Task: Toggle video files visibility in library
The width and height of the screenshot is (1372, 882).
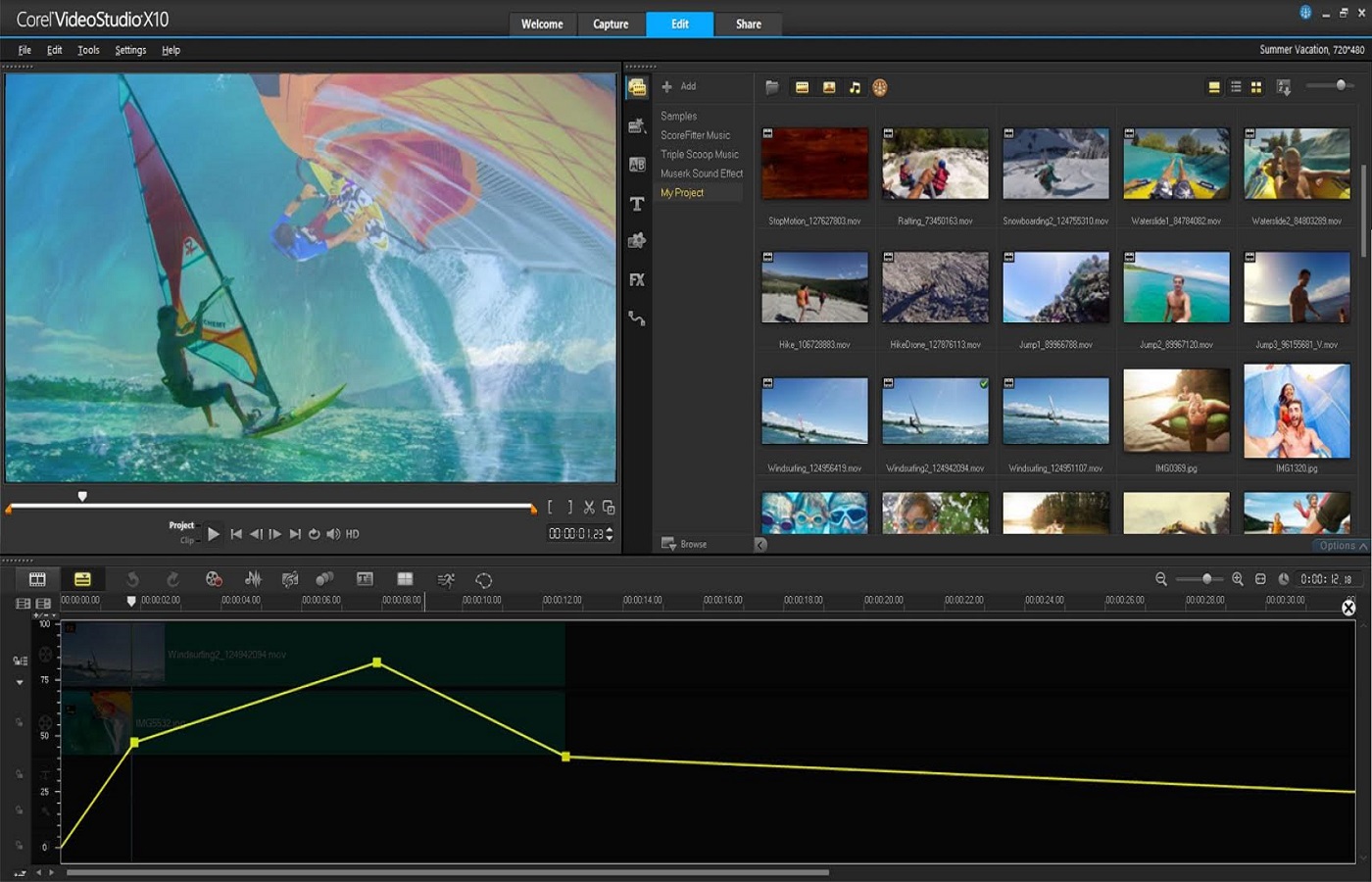Action: [802, 87]
